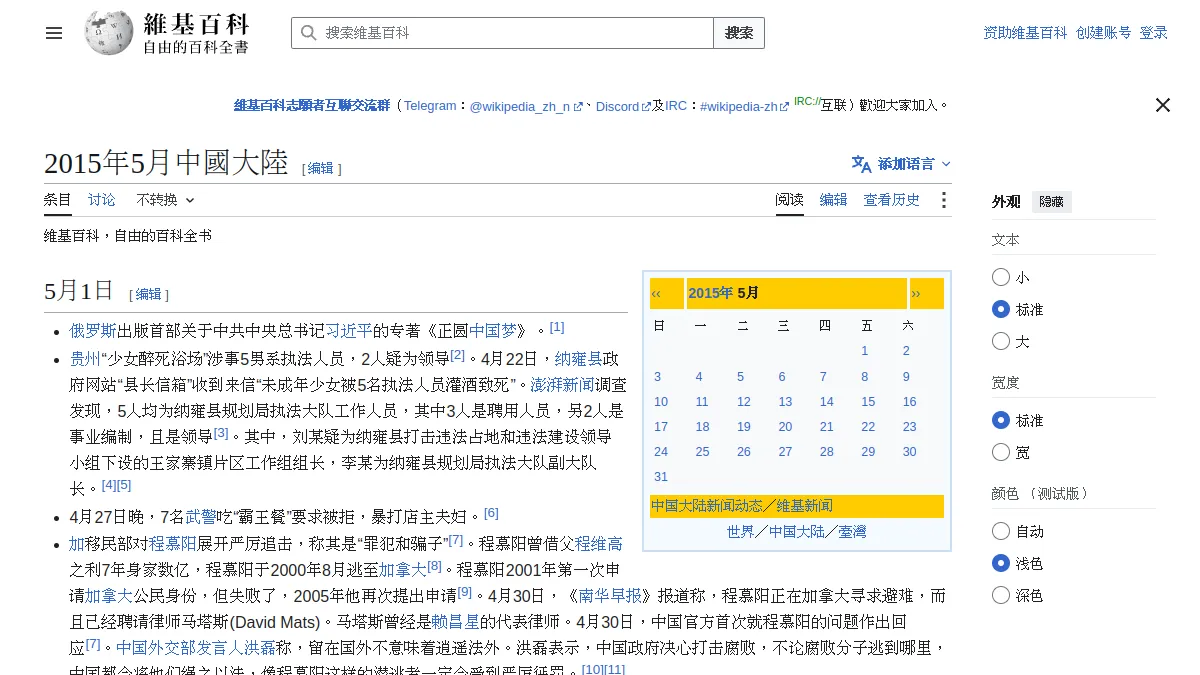This screenshot has height=675, width=1200.
Task: Dismiss the site notice with X icon
Action: [1162, 105]
